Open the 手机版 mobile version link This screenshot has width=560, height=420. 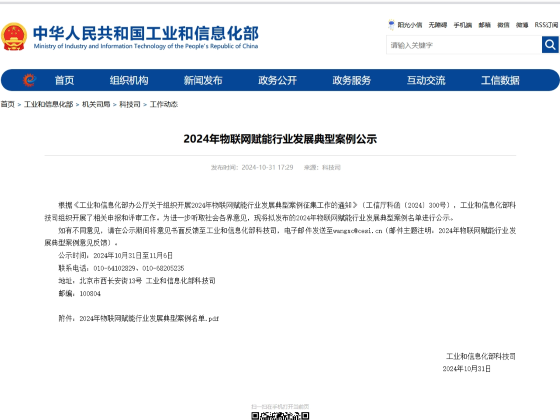(x=463, y=25)
